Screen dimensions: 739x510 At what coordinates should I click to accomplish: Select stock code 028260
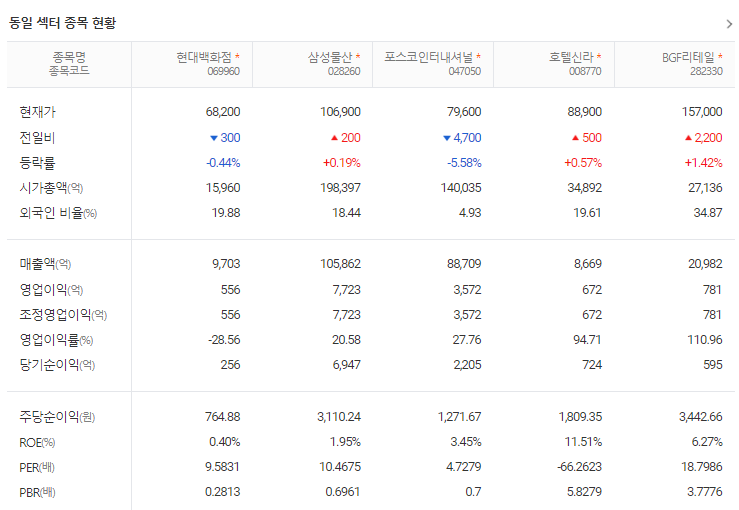tap(344, 72)
